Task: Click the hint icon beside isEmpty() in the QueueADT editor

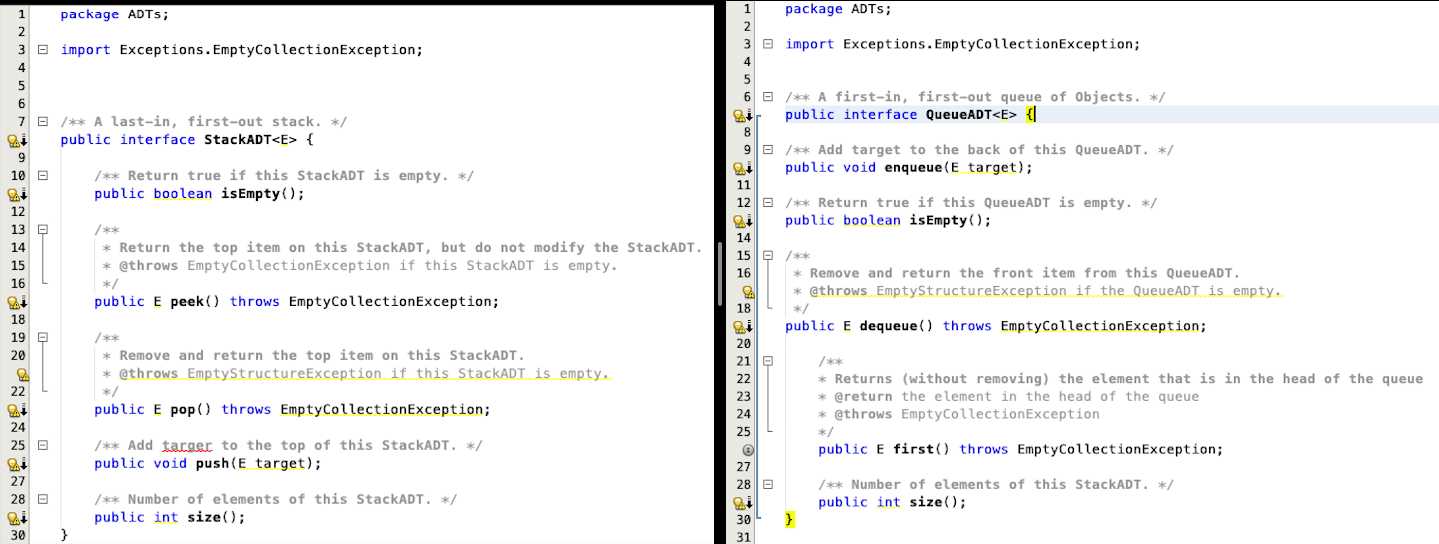Action: (x=743, y=221)
